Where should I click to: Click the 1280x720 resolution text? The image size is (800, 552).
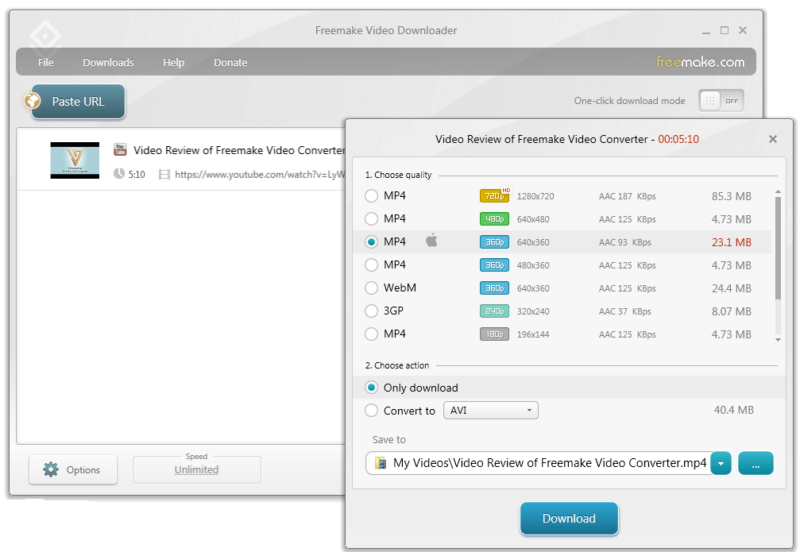pyautogui.click(x=535, y=196)
